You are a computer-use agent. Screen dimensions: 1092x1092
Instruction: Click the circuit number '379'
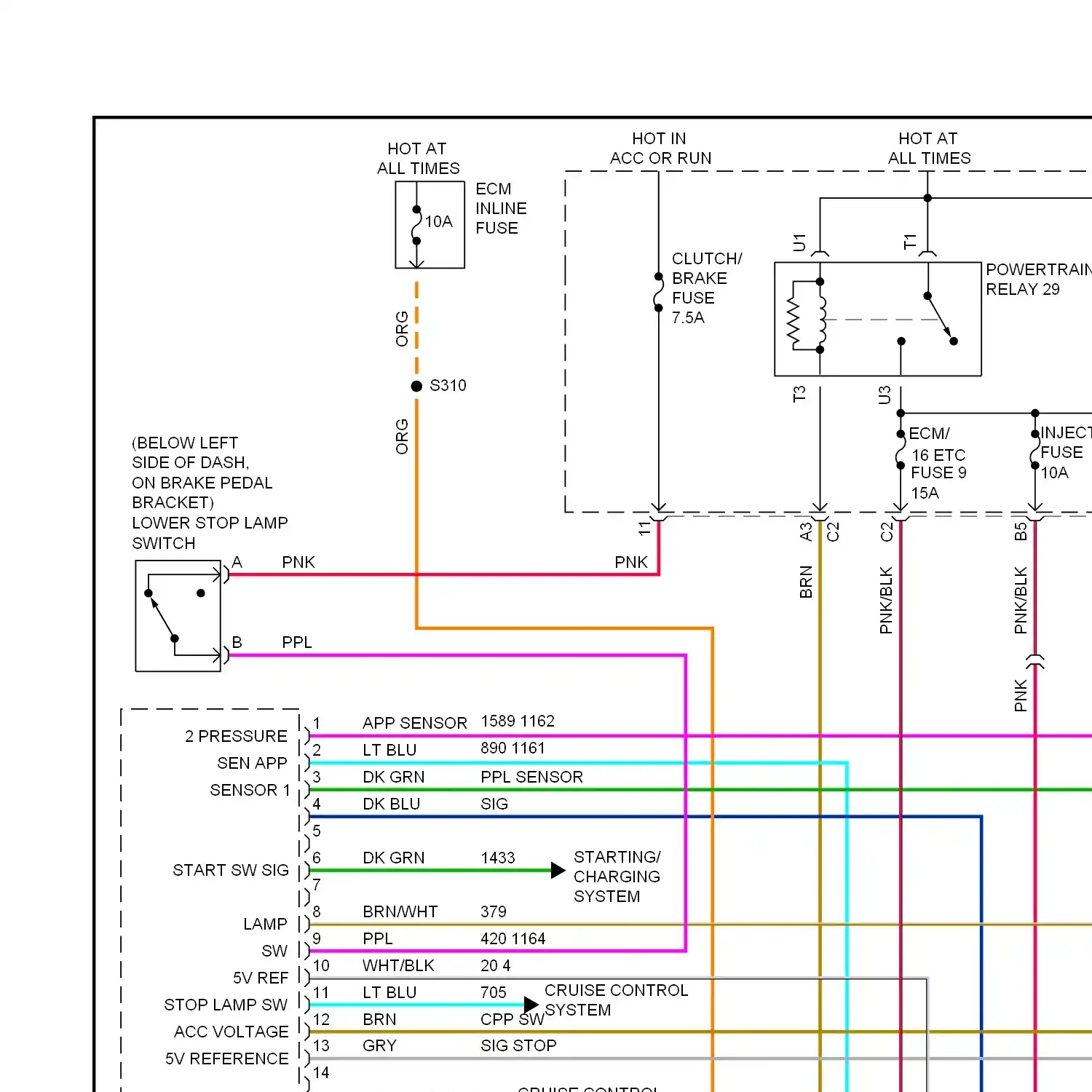[494, 911]
